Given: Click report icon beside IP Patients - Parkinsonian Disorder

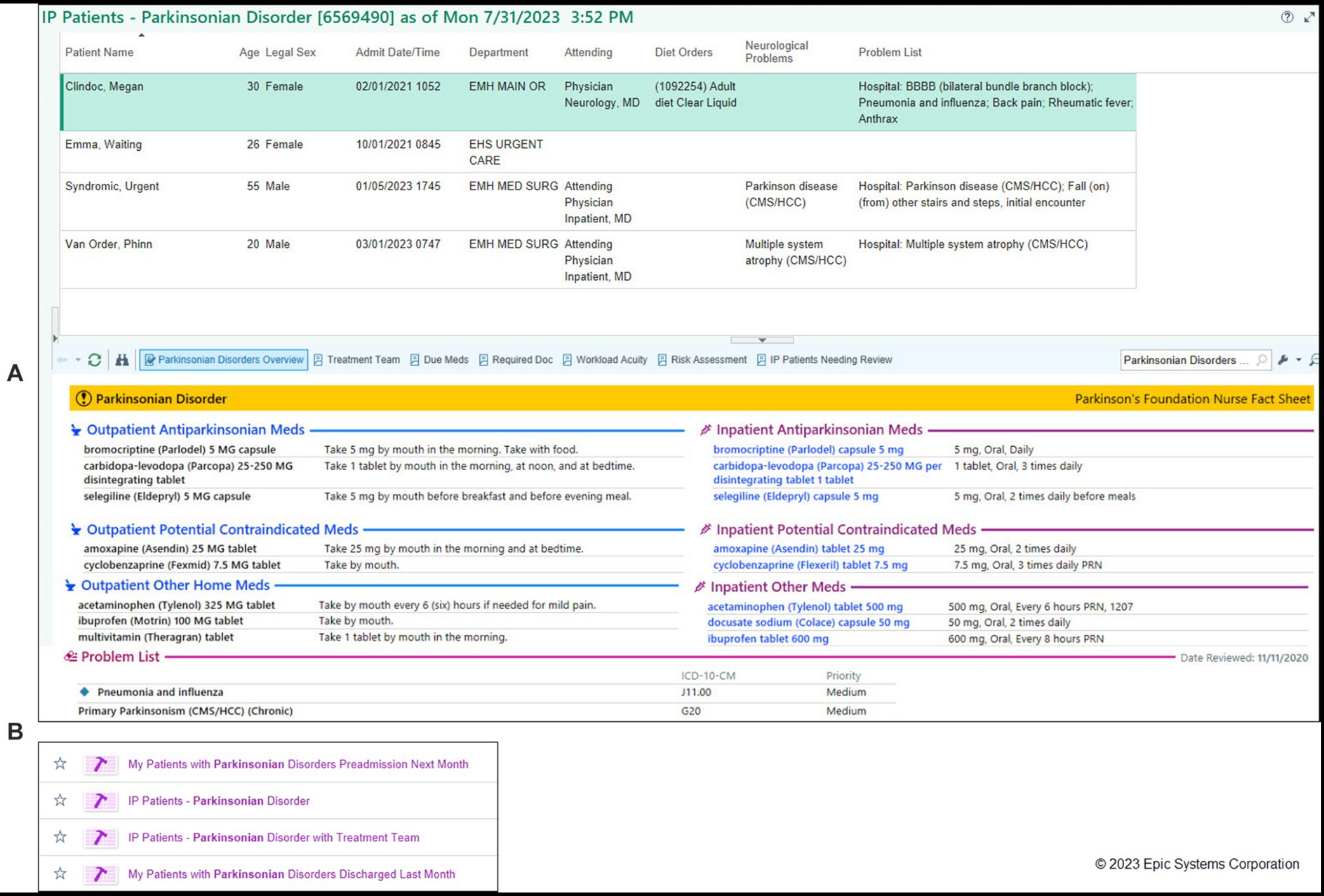Looking at the screenshot, I should point(100,801).
